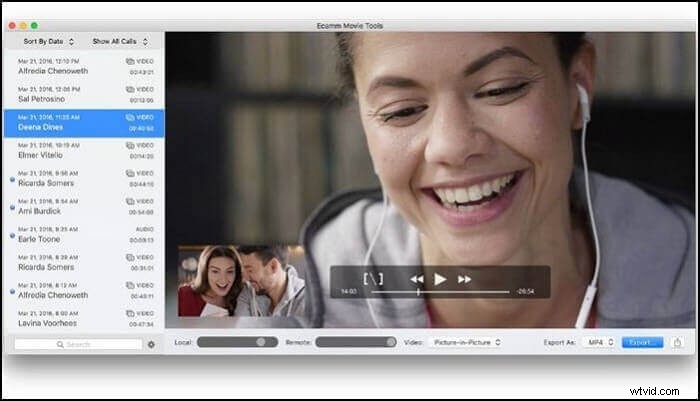Select the Elmer Vitello call
Image resolution: width=700 pixels, height=401 pixels.
[84, 151]
